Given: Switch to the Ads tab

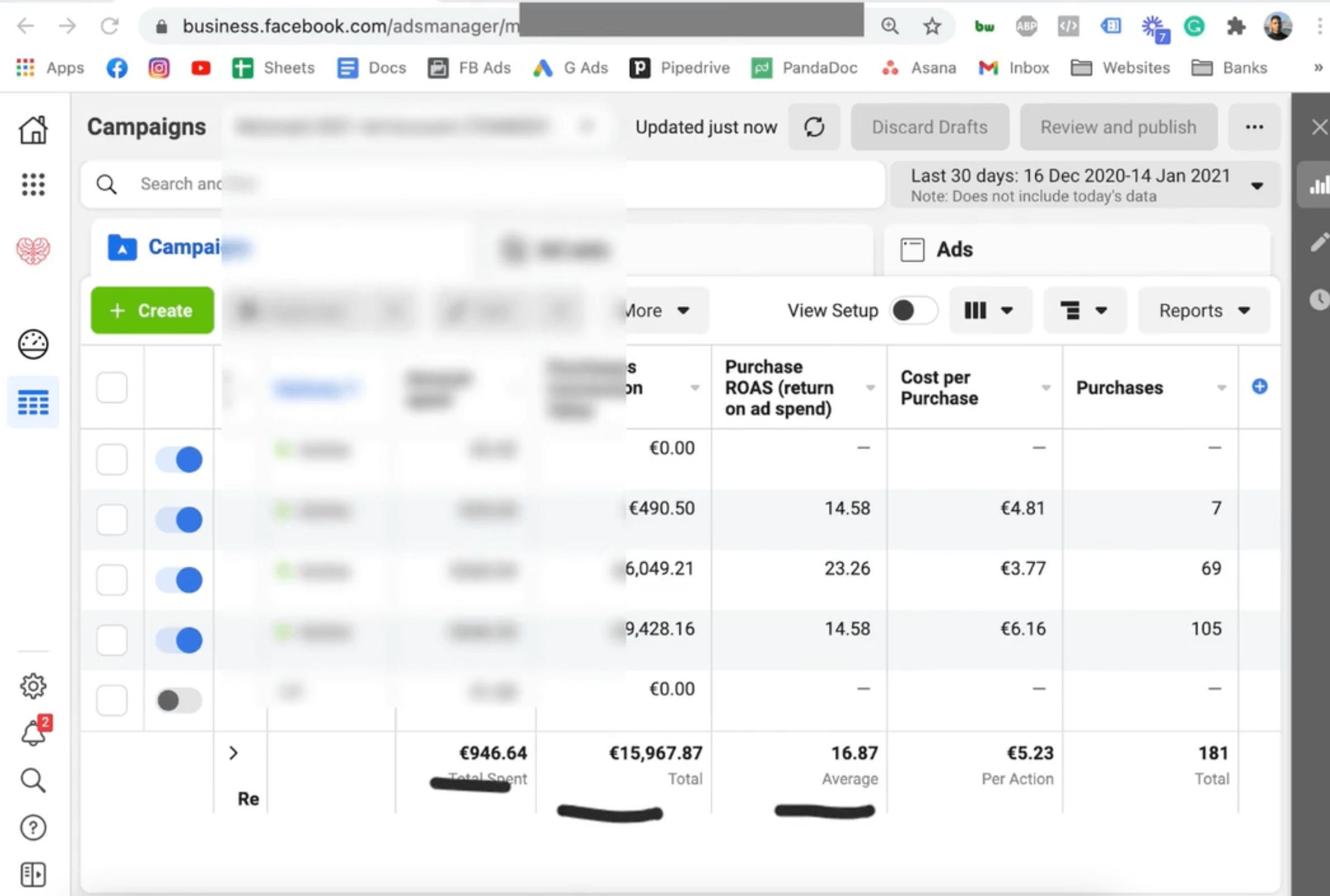Looking at the screenshot, I should (954, 249).
